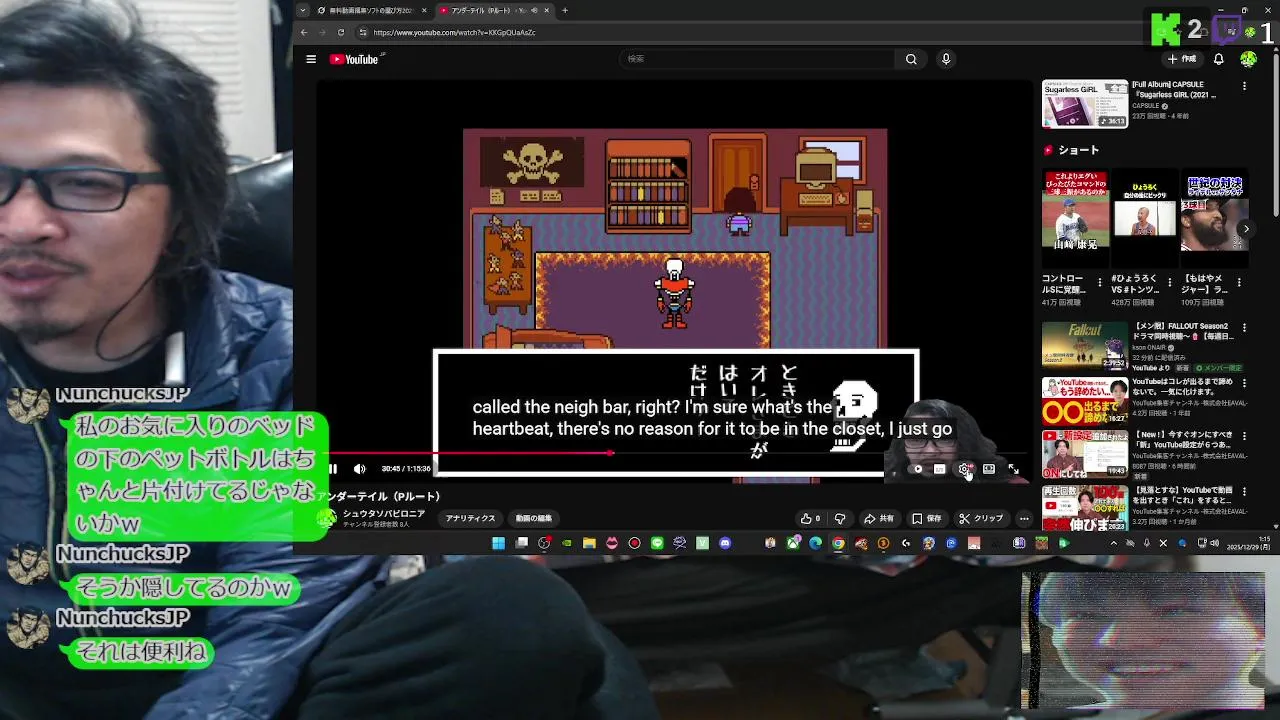Show more shorts with the next arrow

[x=1246, y=229]
